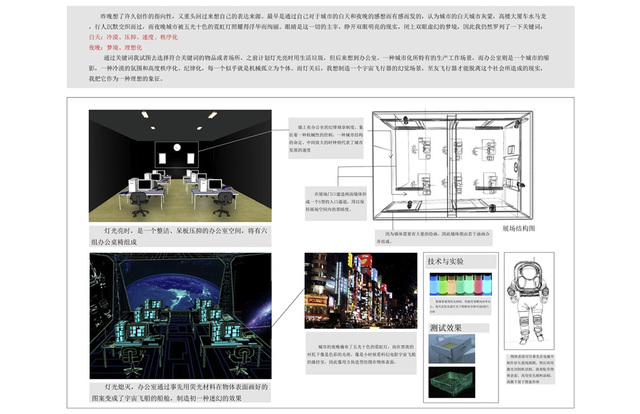Screen dimensions: 640x414
Task: Click the paragraph starting "昨晚想了许久"
Action: click(x=318, y=22)
